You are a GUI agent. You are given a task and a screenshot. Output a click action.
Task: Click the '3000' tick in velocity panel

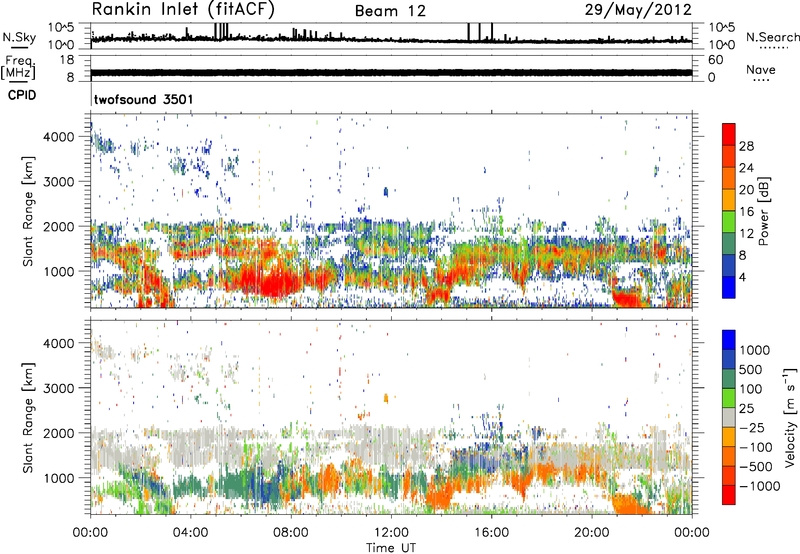pos(59,388)
